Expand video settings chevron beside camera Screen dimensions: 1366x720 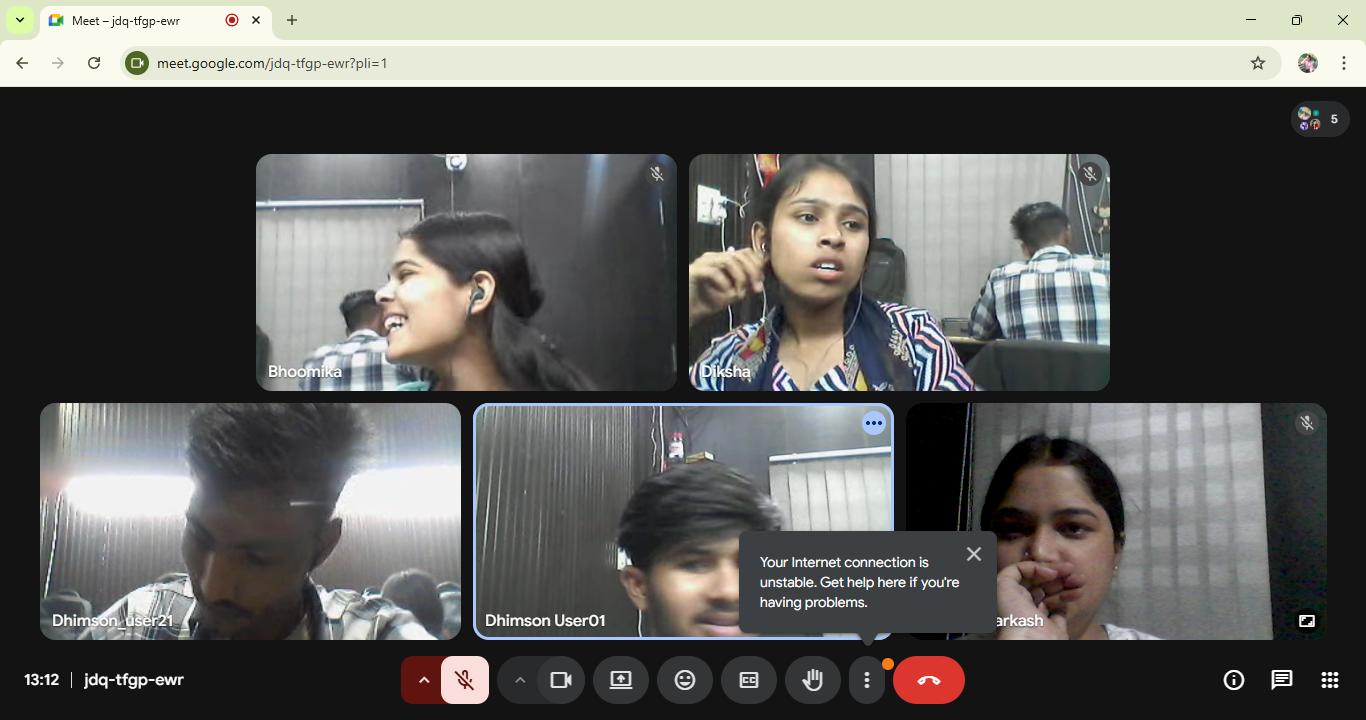[519, 680]
